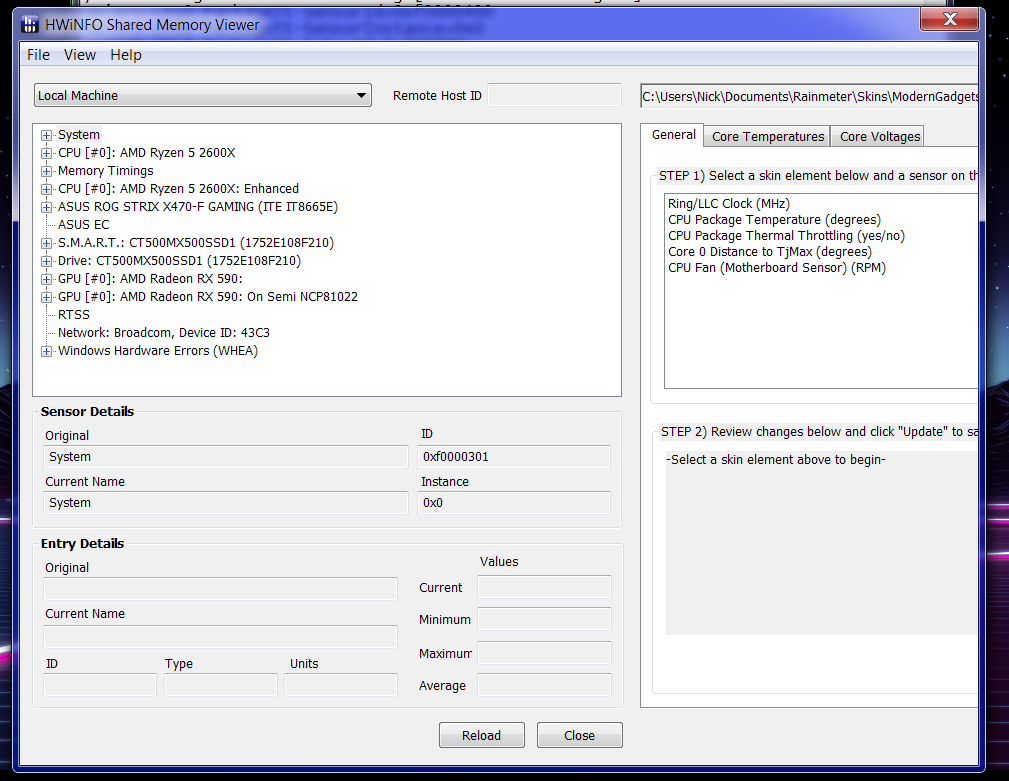Screen dimensions: 1009x781
Task: Click the Instance field showing 0x0
Action: (x=514, y=503)
